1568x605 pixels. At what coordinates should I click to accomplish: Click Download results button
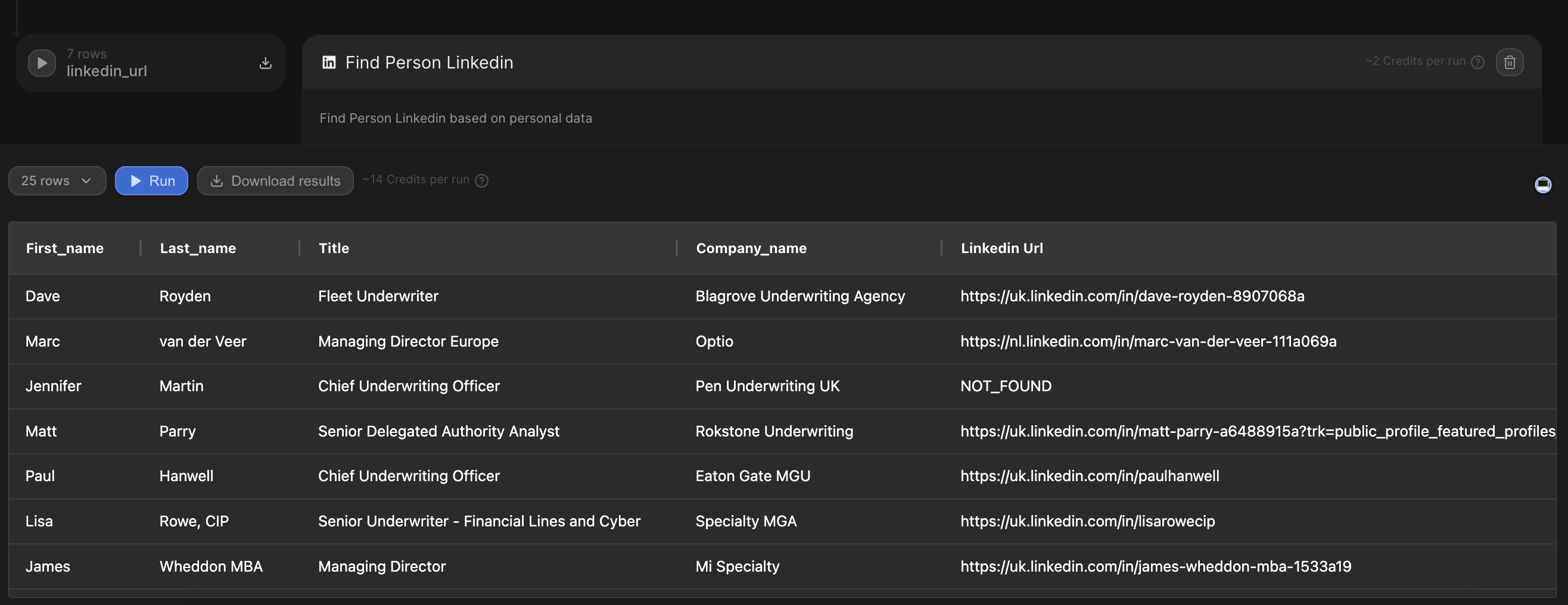tap(275, 181)
